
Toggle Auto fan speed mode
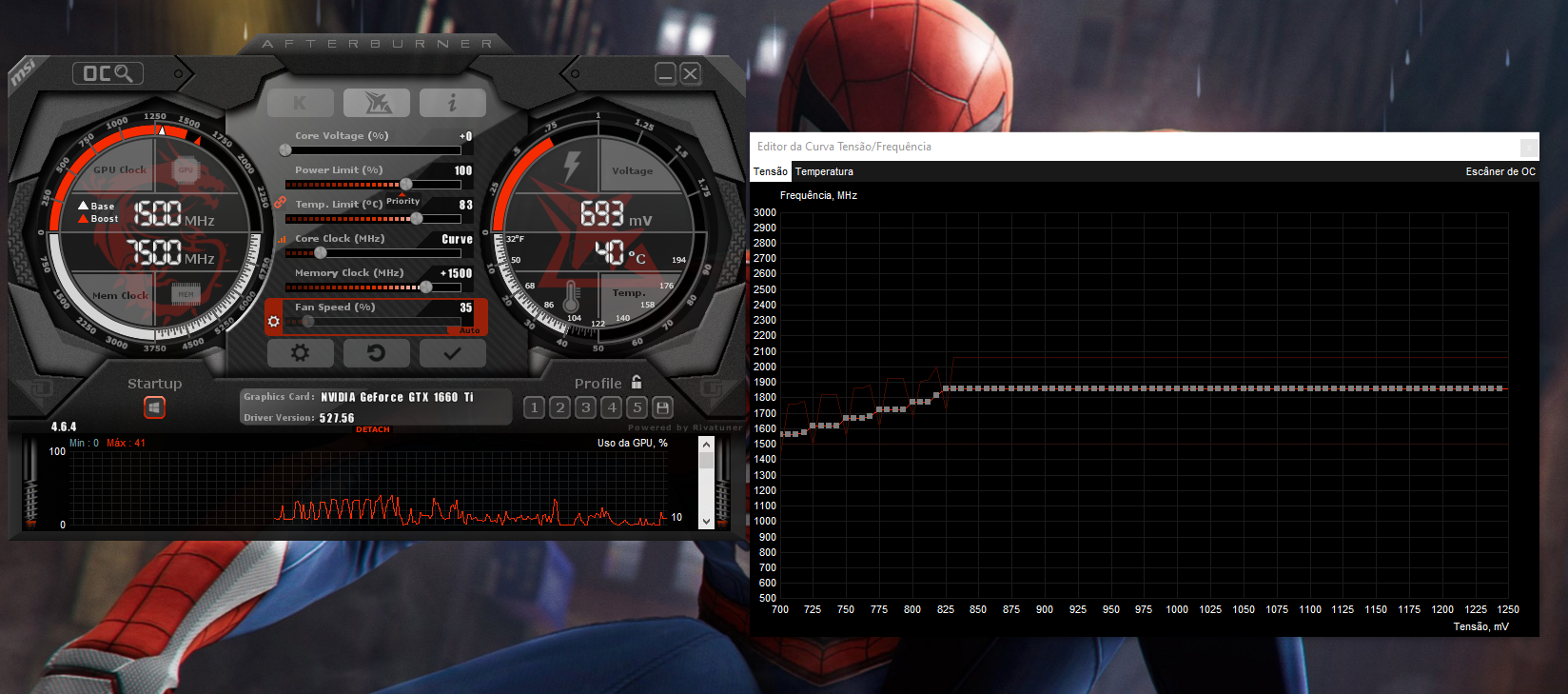(470, 330)
